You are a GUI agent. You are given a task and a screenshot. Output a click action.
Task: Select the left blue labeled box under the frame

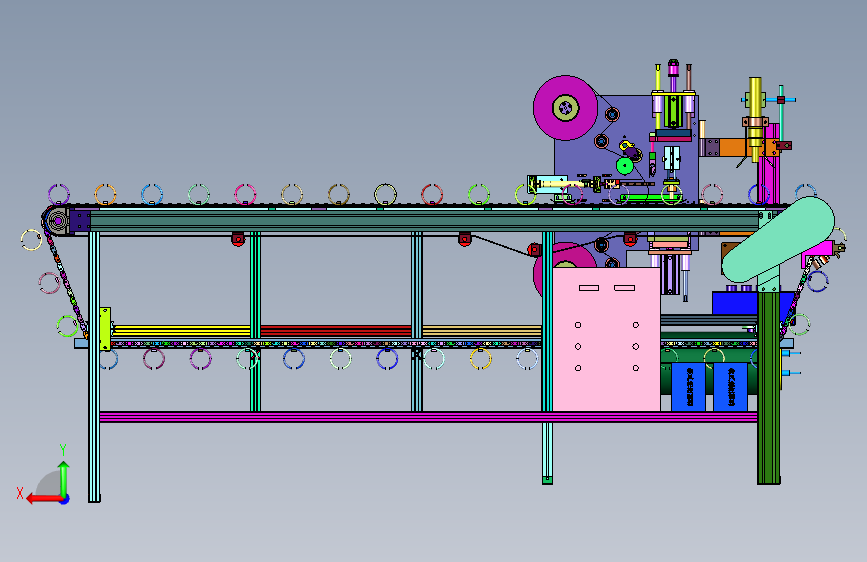coord(688,387)
